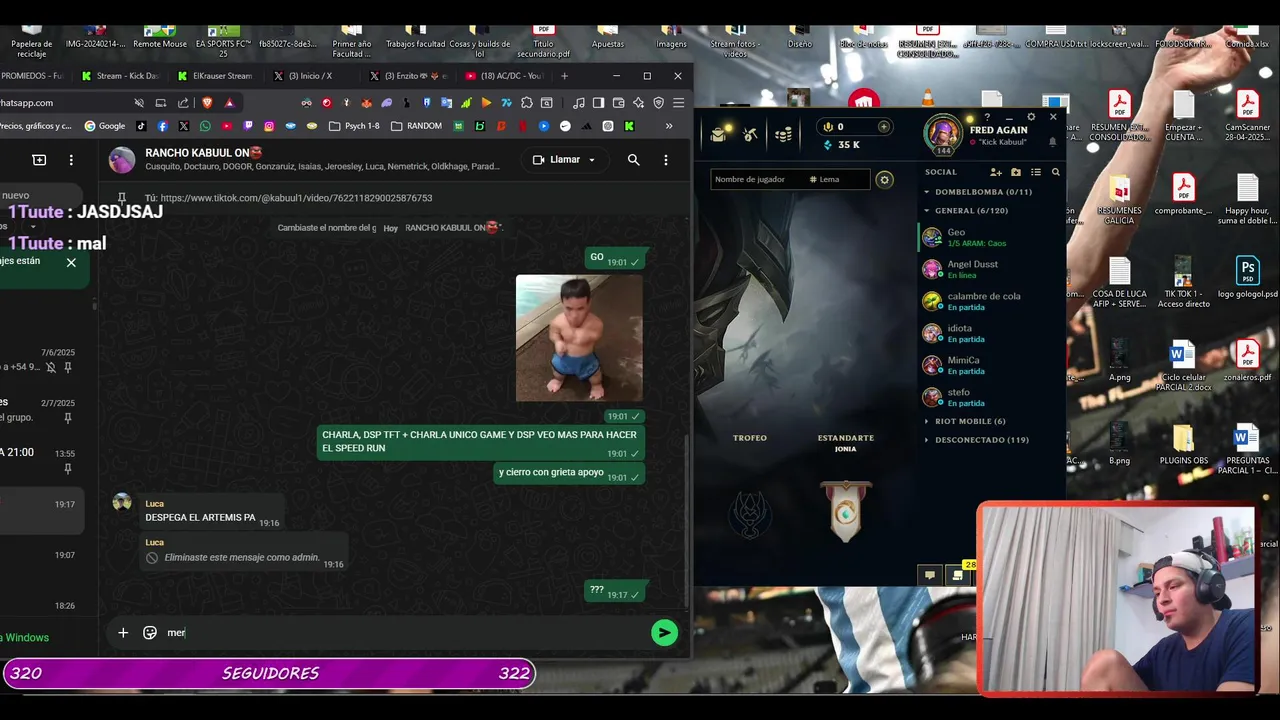Screen dimensions: 1280x720
Task: Show more bookmarks with chevron
Action: tap(669, 126)
